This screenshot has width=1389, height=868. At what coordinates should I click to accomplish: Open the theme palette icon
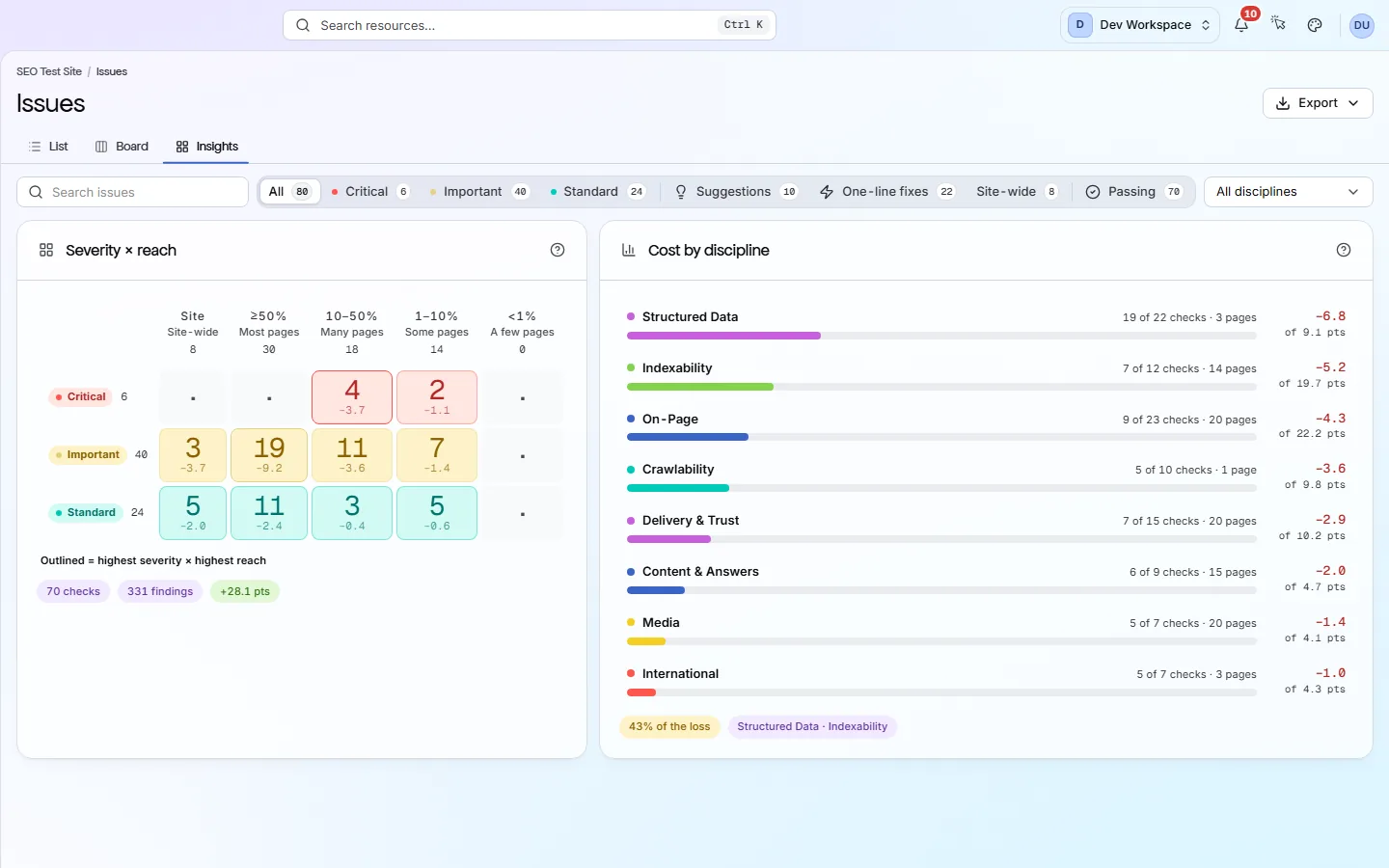click(x=1315, y=25)
